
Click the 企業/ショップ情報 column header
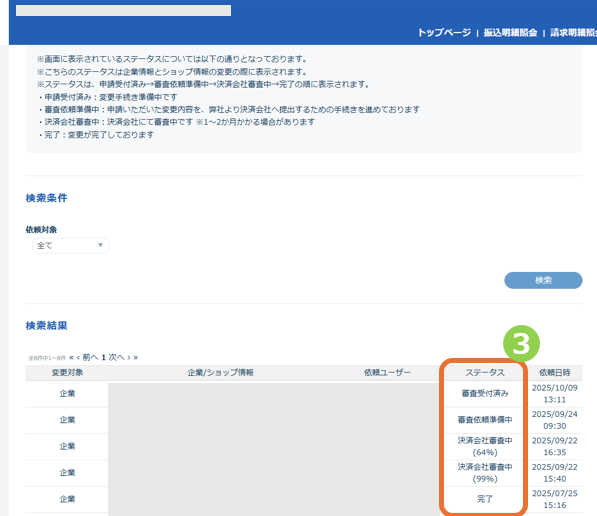[x=220, y=372]
